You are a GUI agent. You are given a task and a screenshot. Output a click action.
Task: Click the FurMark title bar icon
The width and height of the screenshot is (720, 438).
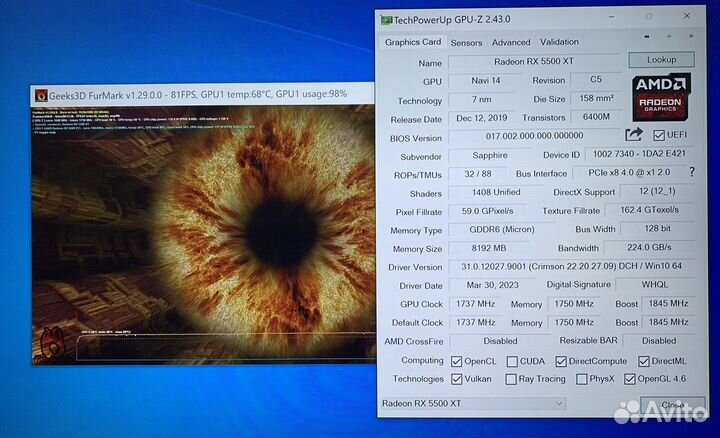[x=41, y=95]
